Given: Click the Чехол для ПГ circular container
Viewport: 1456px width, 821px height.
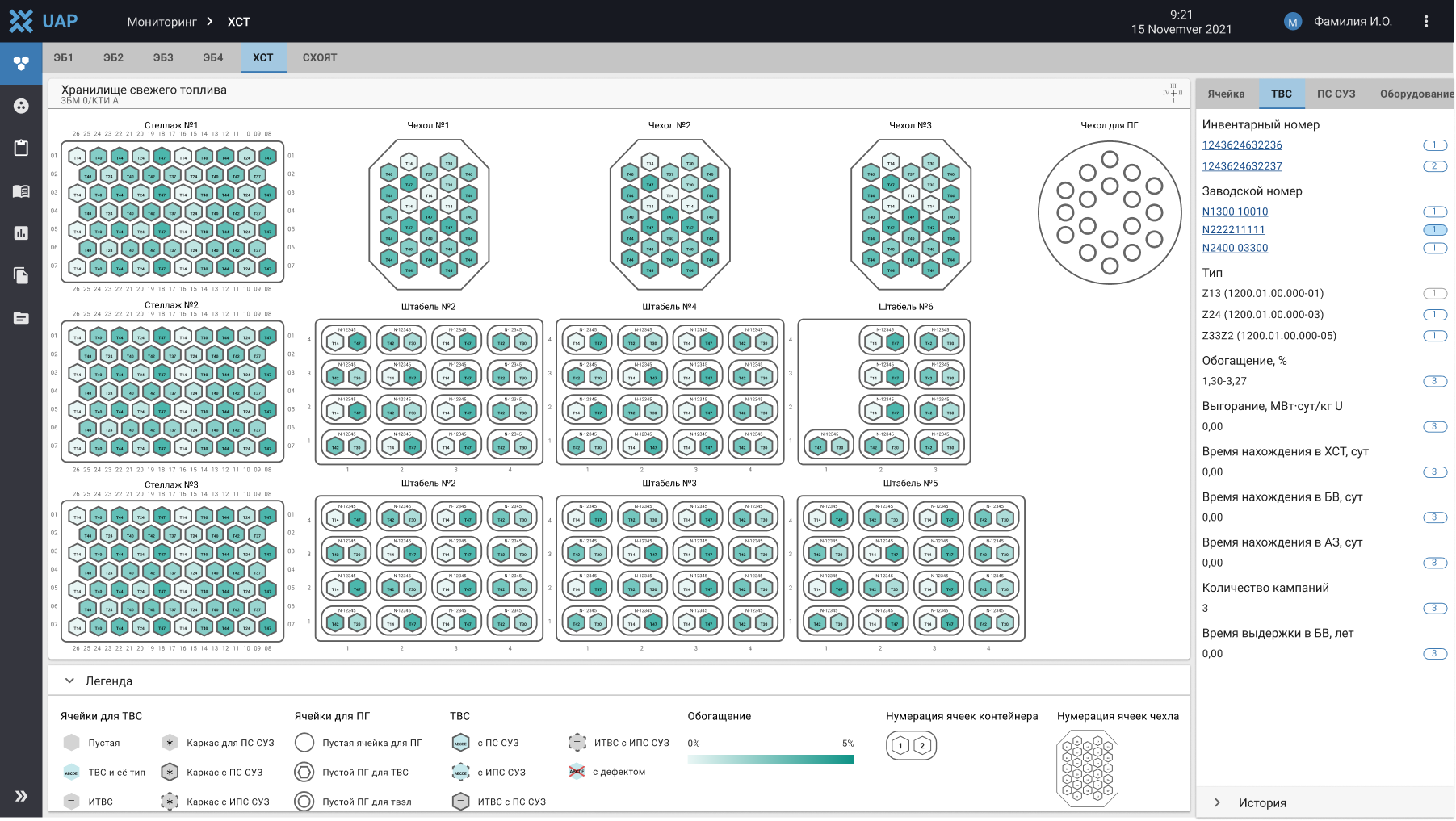Looking at the screenshot, I should (x=1110, y=213).
